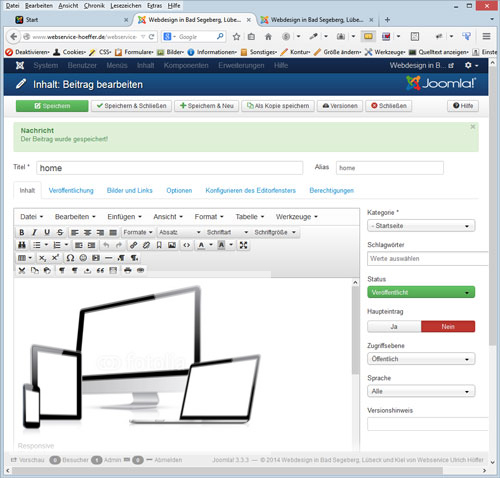The width and height of the screenshot is (500, 478).
Task: Click the insert link chain icon
Action: (x=133, y=245)
